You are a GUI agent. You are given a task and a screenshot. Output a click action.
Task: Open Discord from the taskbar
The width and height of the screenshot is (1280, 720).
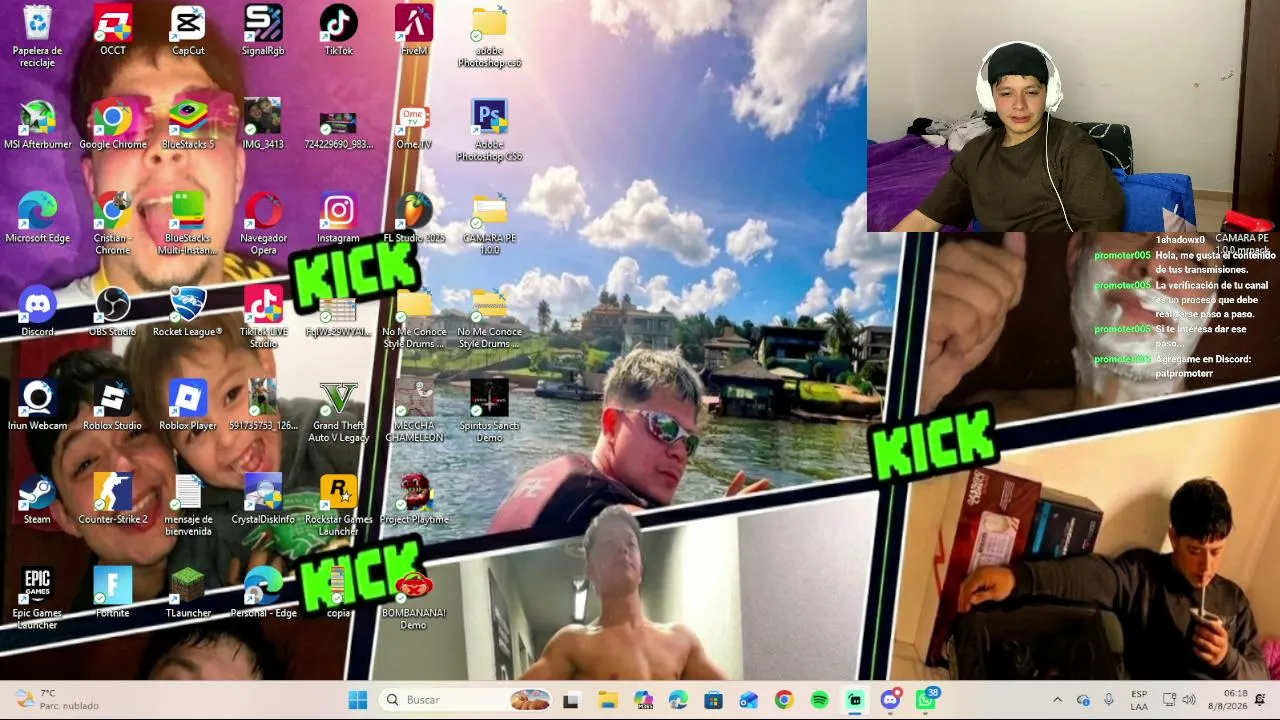click(x=890, y=700)
